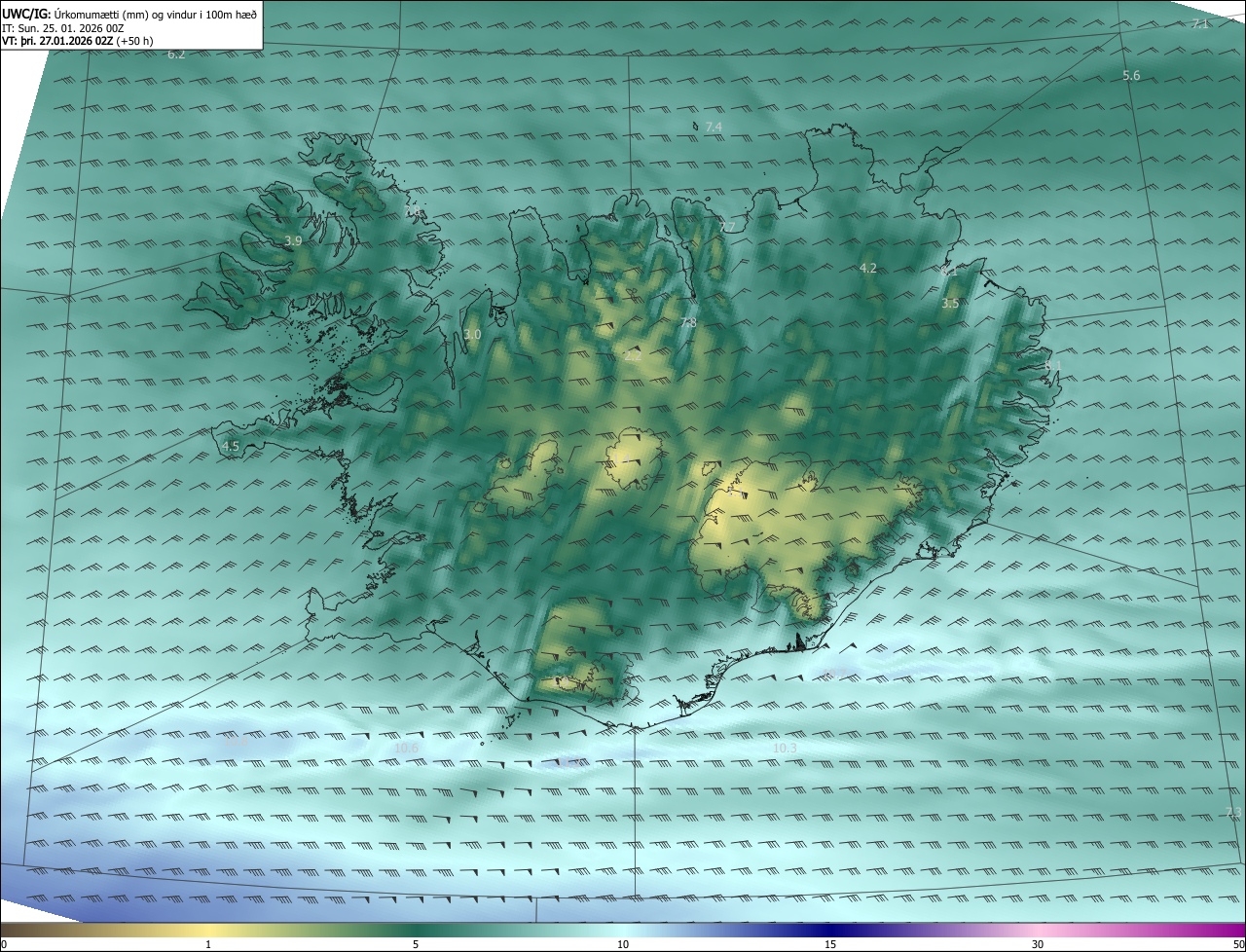Viewport: 1246px width, 952px height.
Task: Click the 10.3 value south of Iceland
Action: tap(785, 748)
